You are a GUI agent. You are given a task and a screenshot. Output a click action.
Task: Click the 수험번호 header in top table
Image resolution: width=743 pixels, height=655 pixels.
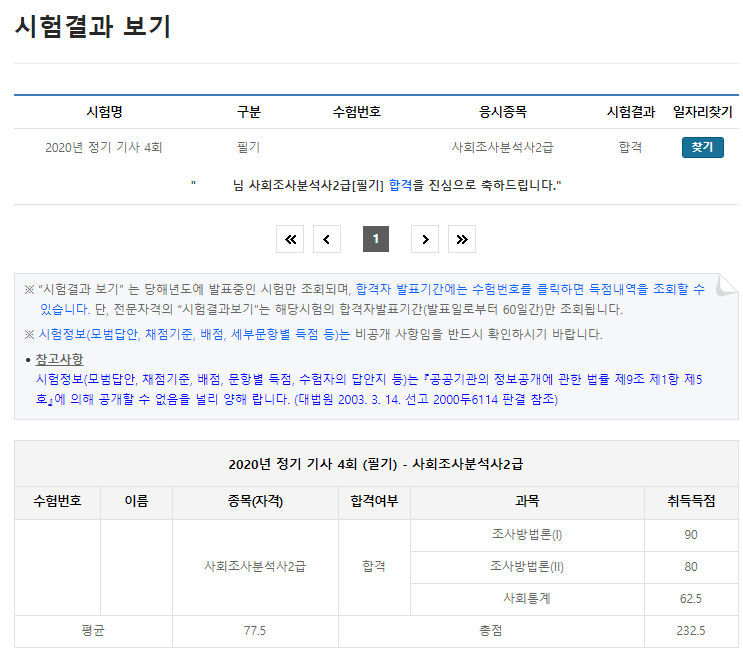[x=357, y=112]
